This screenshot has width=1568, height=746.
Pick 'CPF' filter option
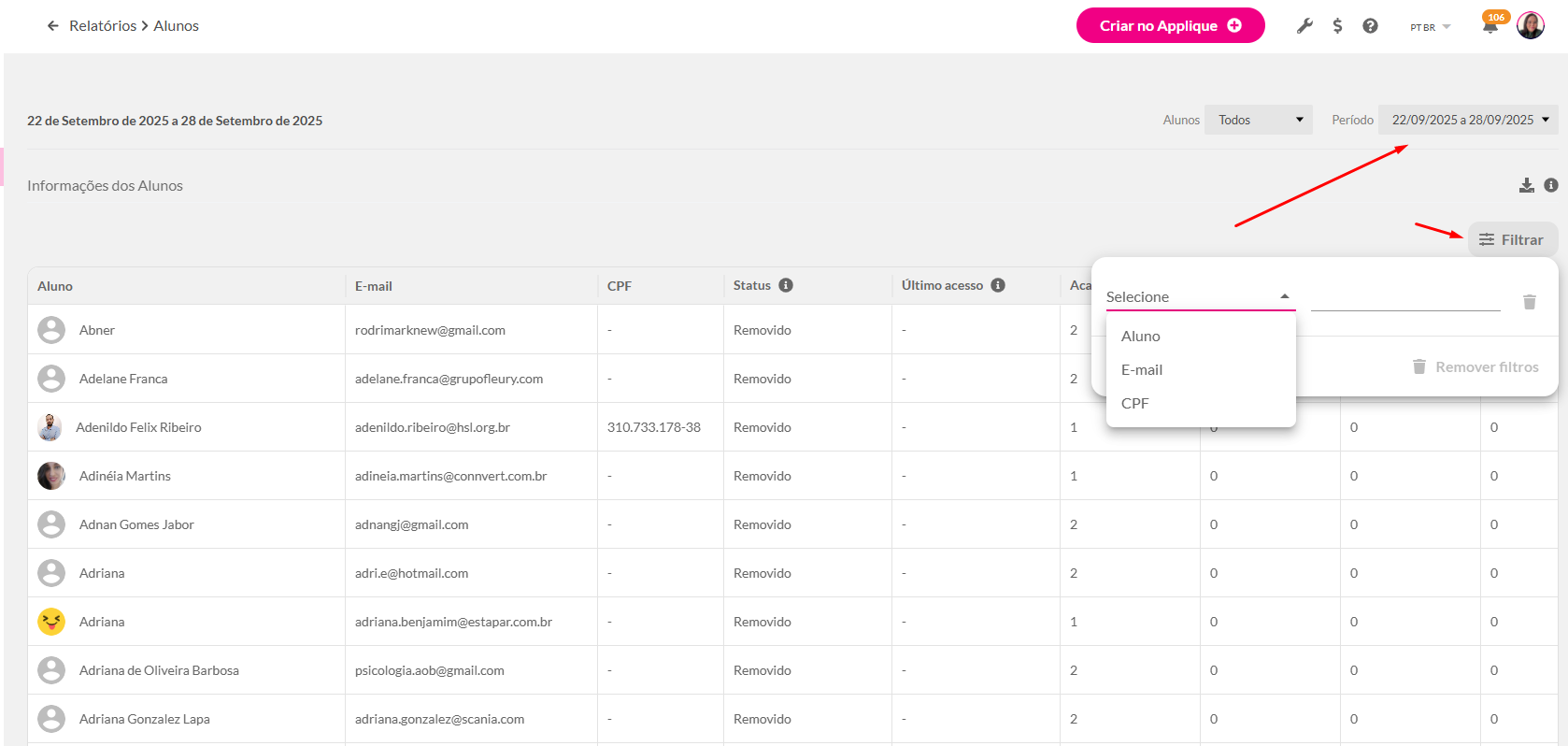(x=1135, y=404)
